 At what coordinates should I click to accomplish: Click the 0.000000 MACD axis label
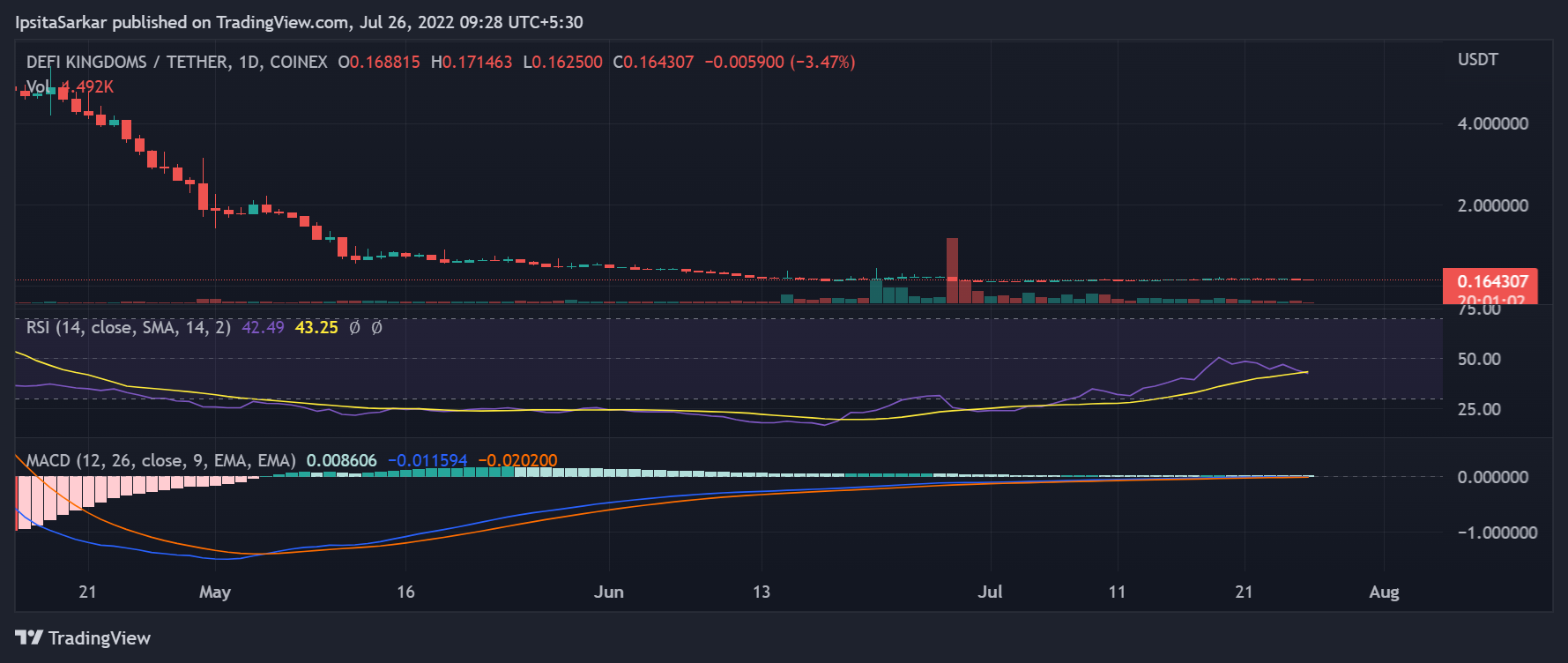tap(1493, 477)
